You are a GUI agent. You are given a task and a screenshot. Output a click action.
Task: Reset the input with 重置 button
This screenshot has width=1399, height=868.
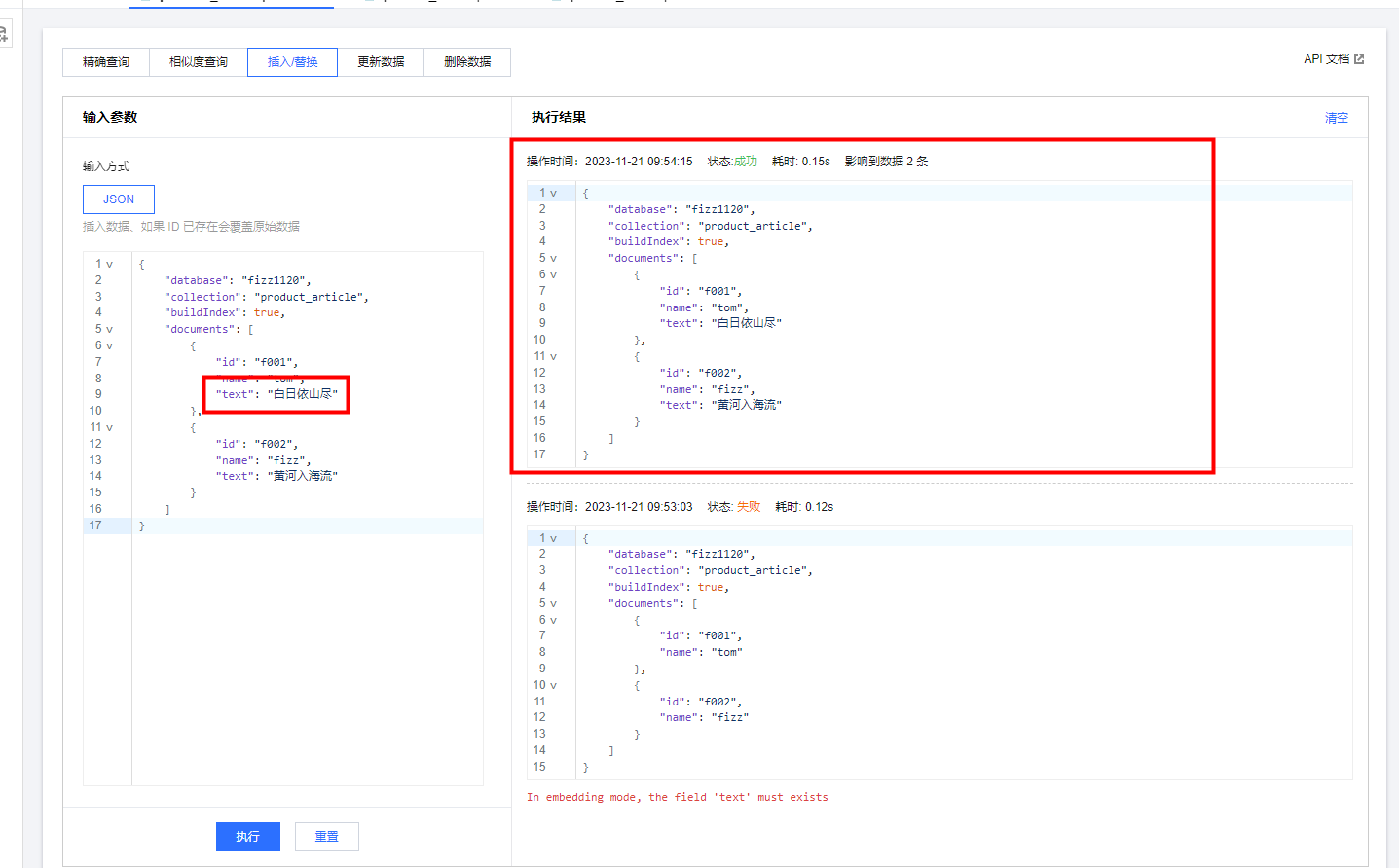point(326,837)
